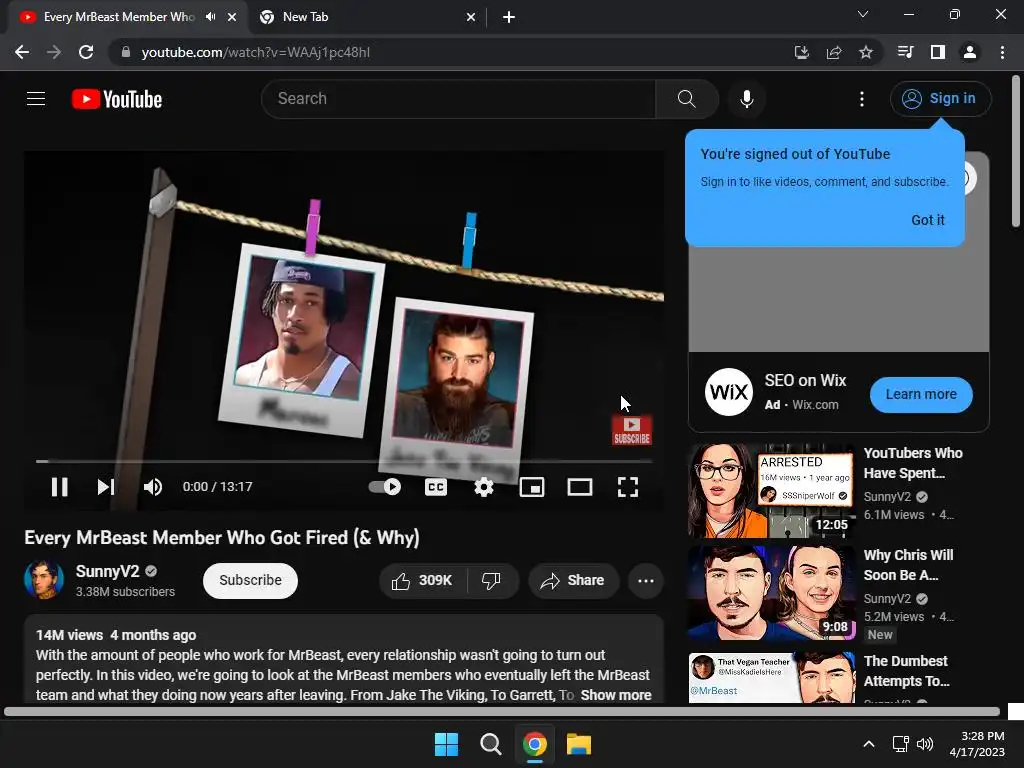Toggle the autoplay switch
This screenshot has width=1024, height=768.
tap(385, 487)
